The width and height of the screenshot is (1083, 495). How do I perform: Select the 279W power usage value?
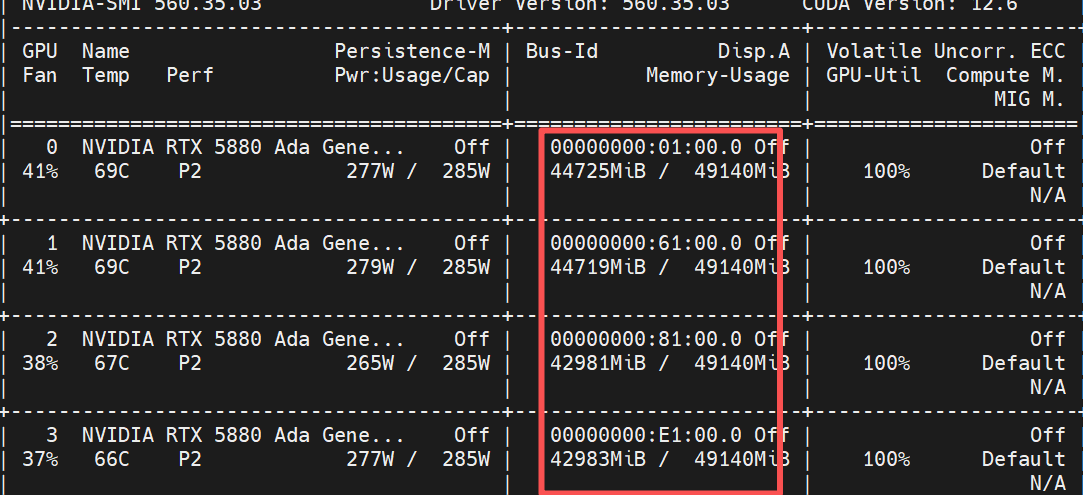(370, 266)
